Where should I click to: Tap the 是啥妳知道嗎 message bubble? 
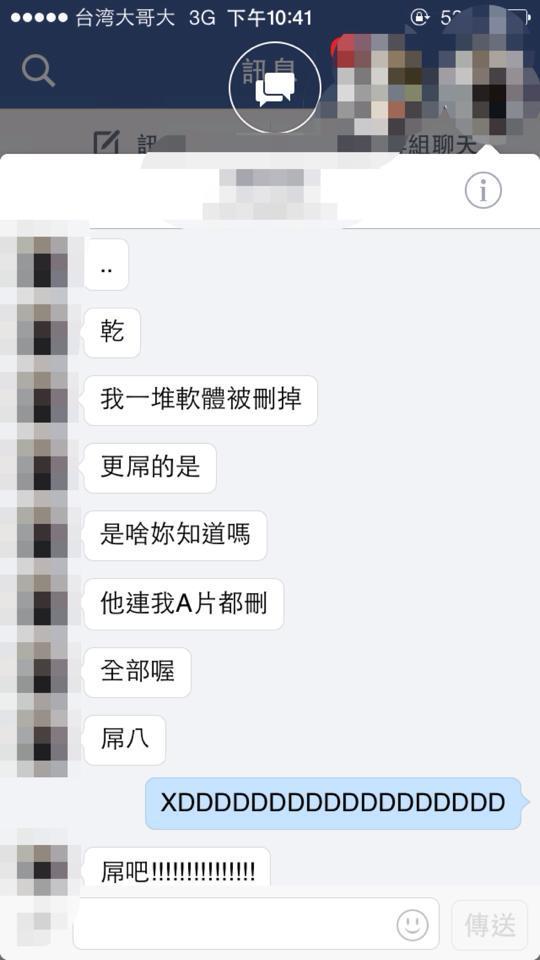coord(175,536)
